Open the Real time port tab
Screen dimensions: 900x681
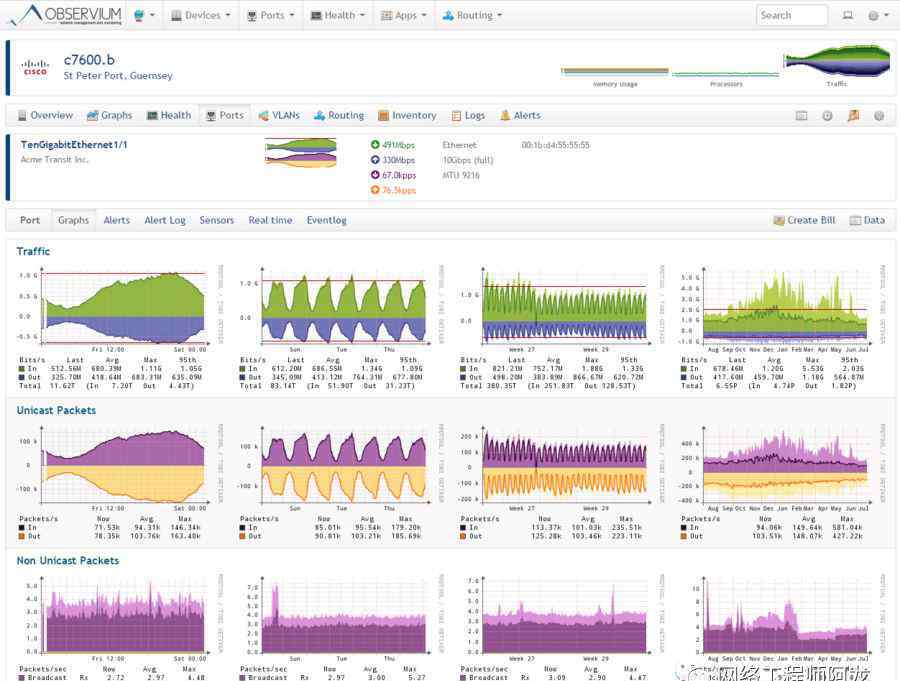click(270, 220)
